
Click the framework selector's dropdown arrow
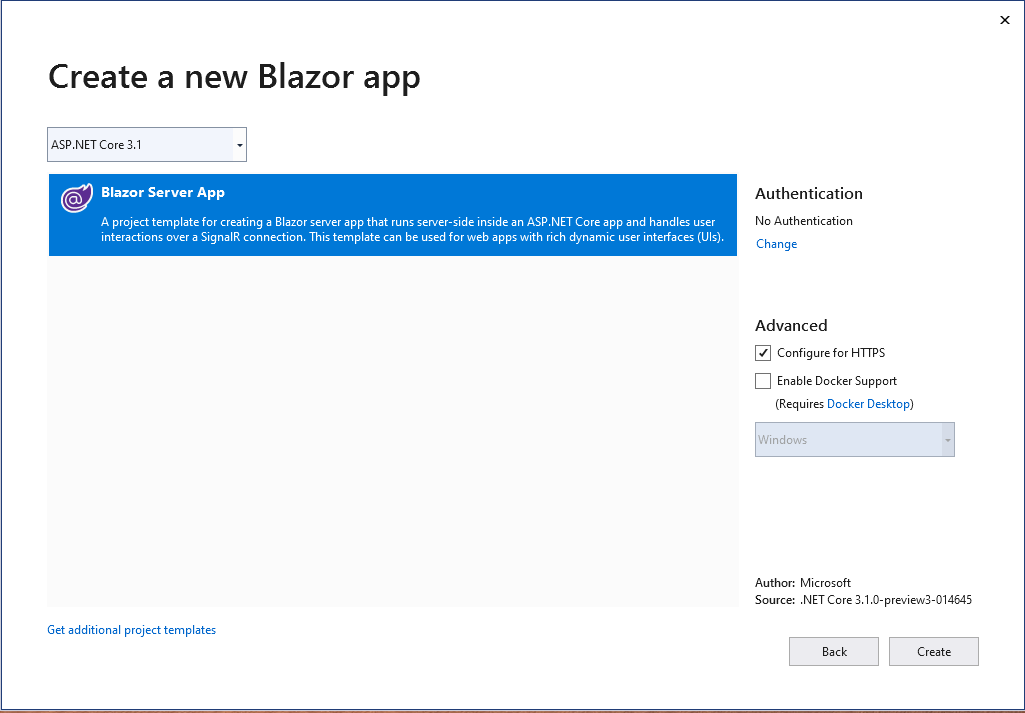click(x=239, y=144)
